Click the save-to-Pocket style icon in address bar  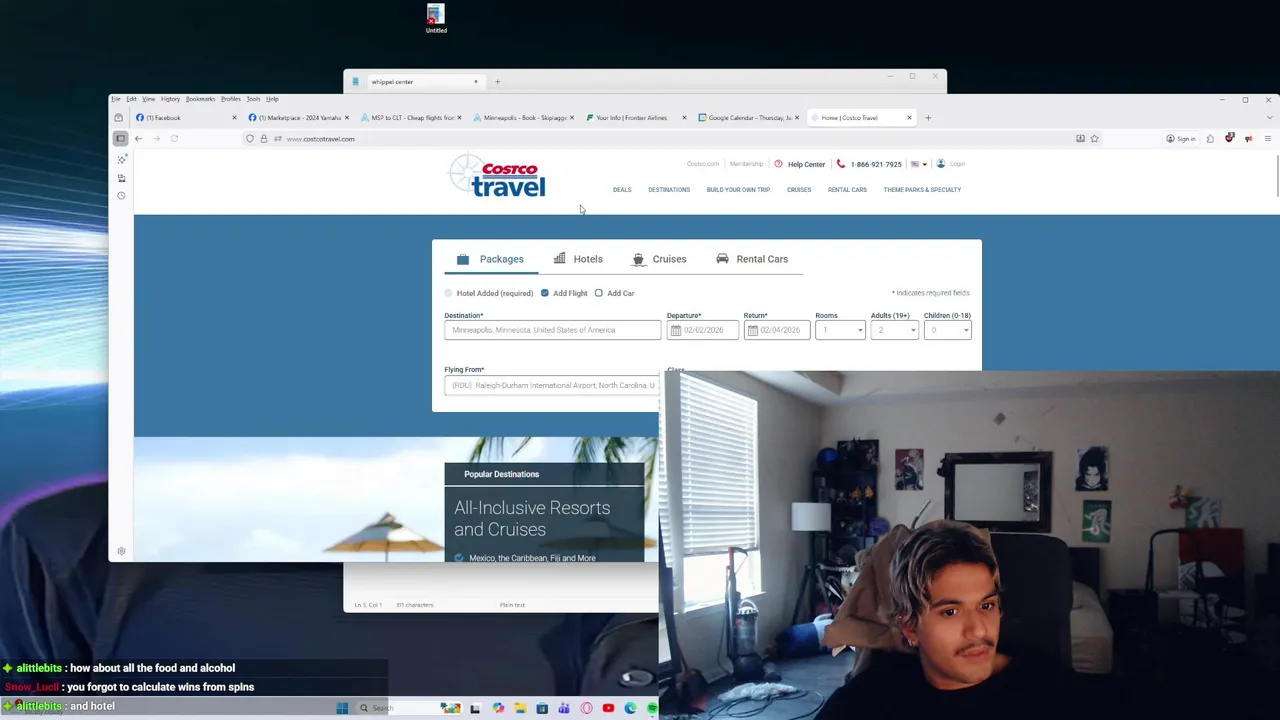1080,139
